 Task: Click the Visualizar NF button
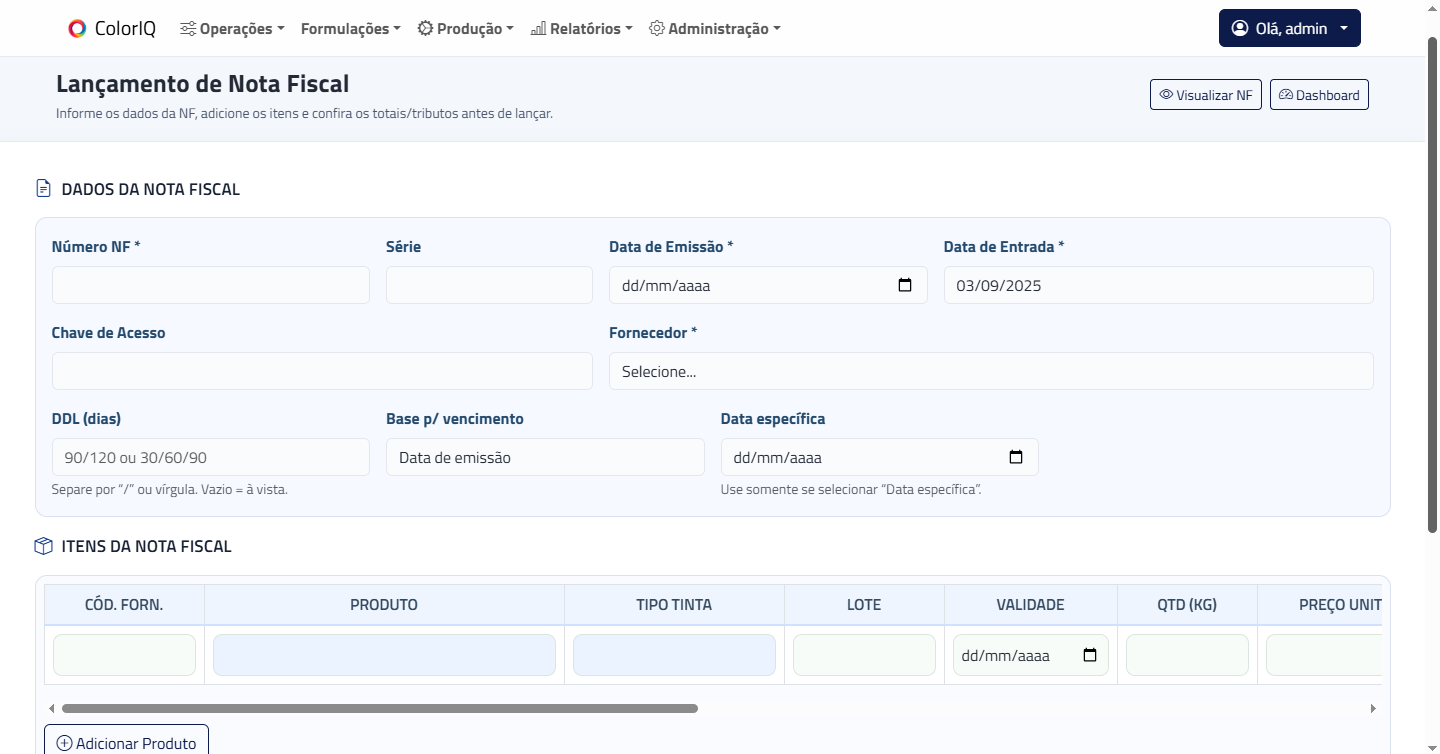(x=1206, y=95)
